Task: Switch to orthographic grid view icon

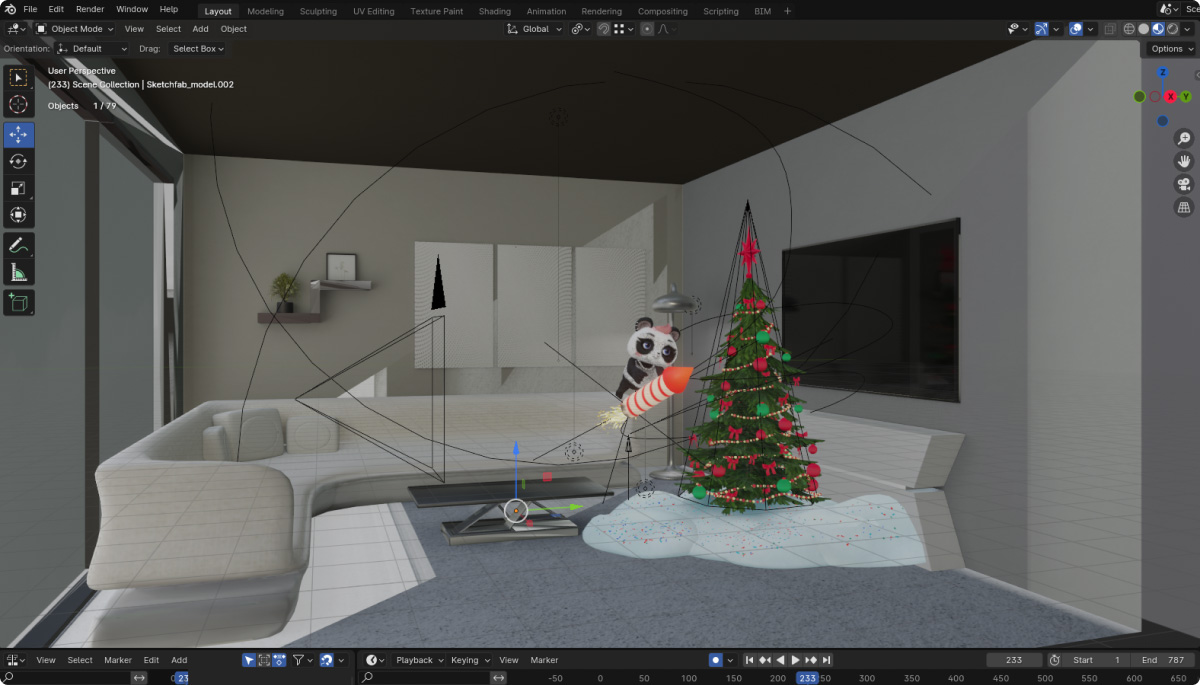Action: (1184, 208)
